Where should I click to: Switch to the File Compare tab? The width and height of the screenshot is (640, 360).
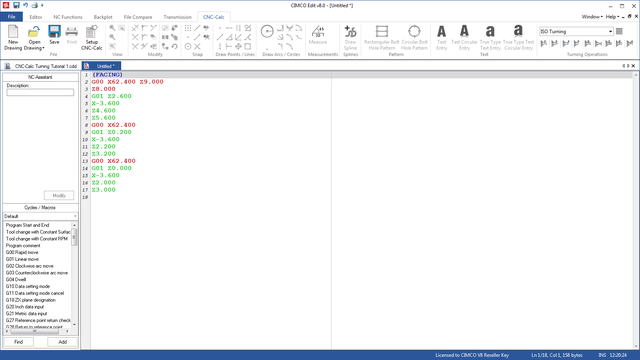pyautogui.click(x=138, y=17)
